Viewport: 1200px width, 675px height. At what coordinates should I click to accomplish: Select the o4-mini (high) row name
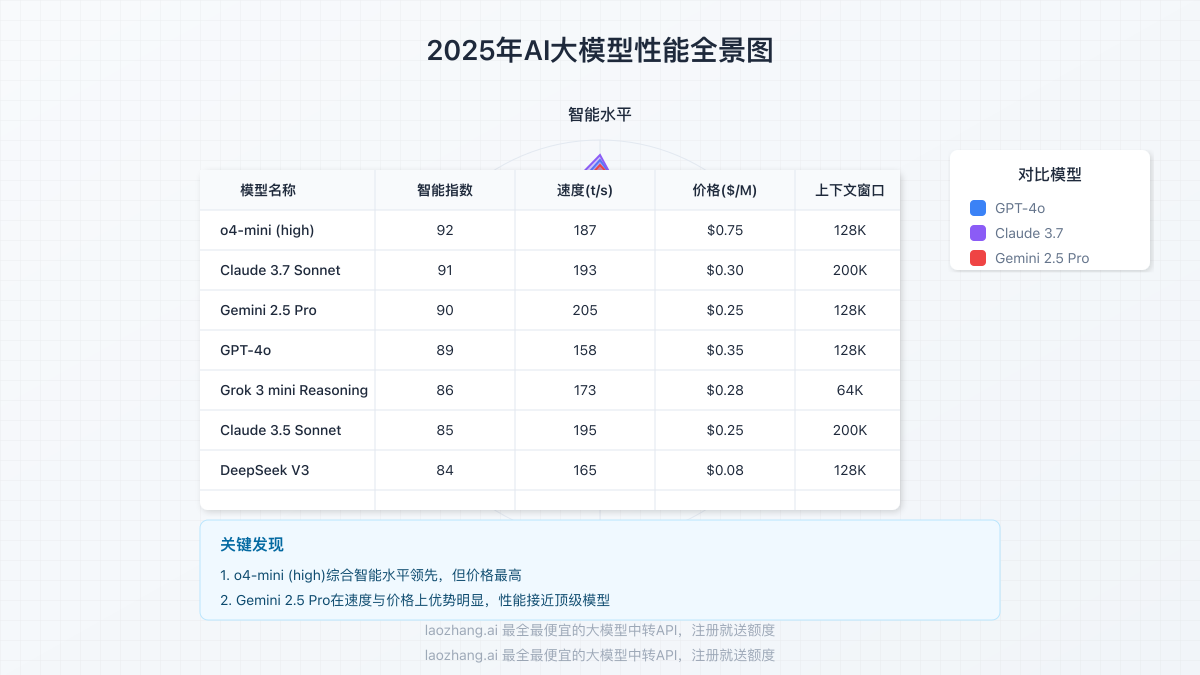pyautogui.click(x=267, y=230)
